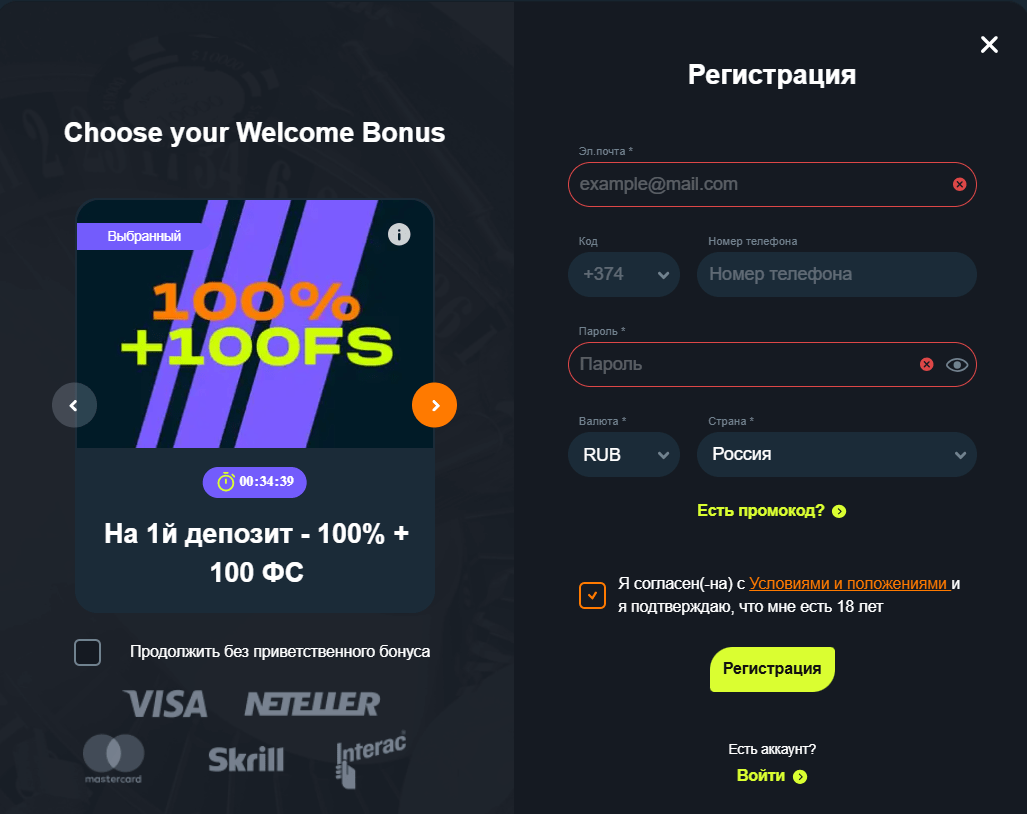The width and height of the screenshot is (1027, 814).
Task: Click the left carousel arrow for bonuses
Action: point(74,405)
